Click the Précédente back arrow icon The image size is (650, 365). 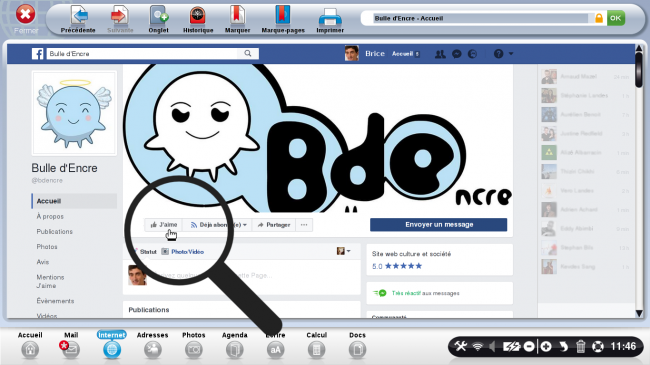79,16
